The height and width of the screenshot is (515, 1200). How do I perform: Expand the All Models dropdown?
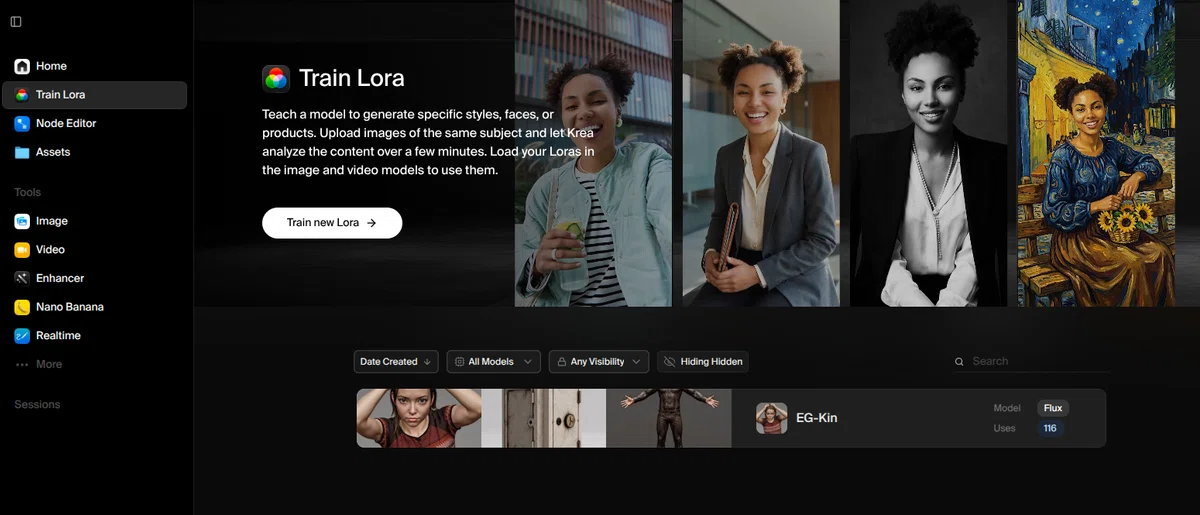[x=494, y=362]
